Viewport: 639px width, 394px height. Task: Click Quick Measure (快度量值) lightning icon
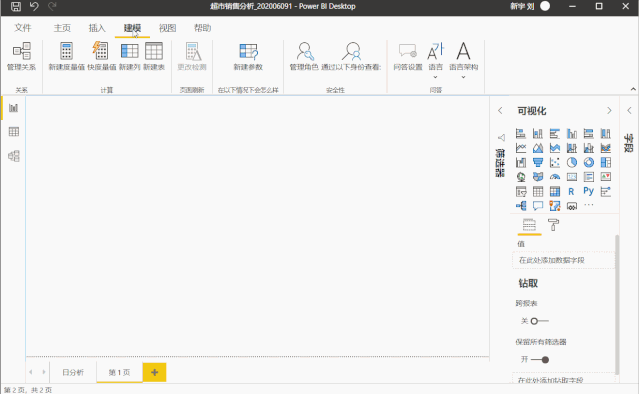tap(100, 51)
